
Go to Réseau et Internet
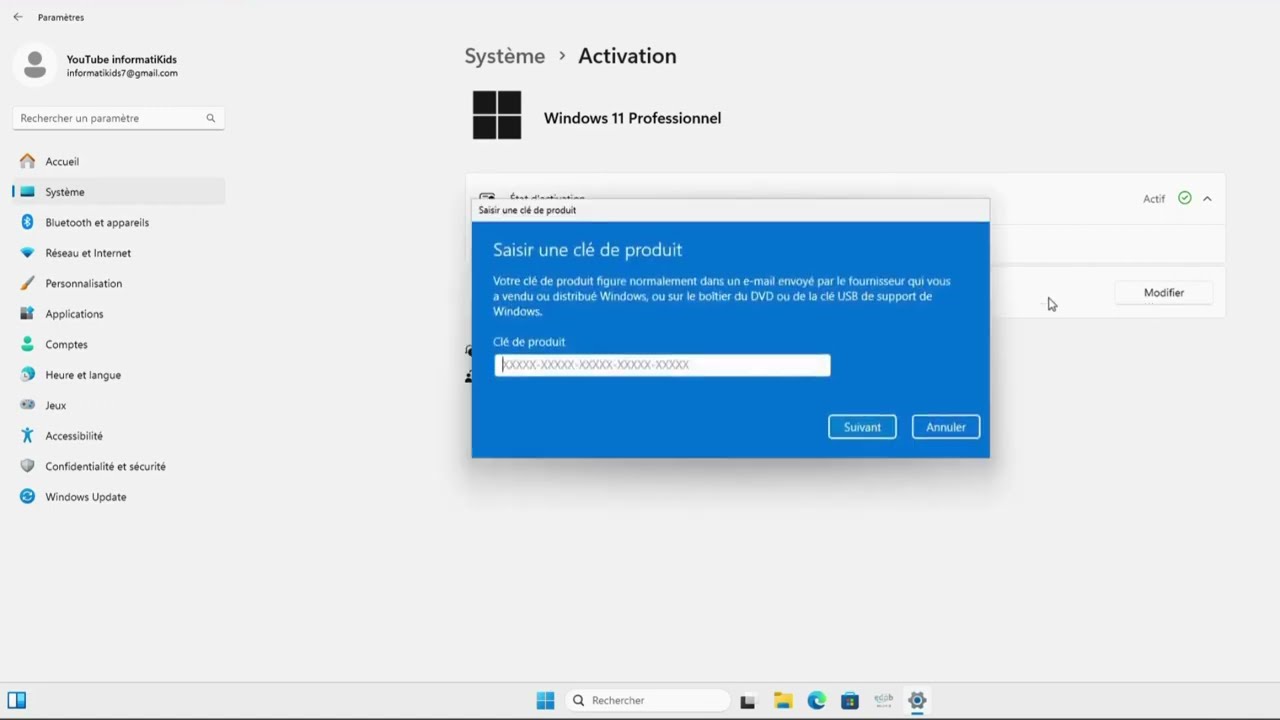[118, 253]
